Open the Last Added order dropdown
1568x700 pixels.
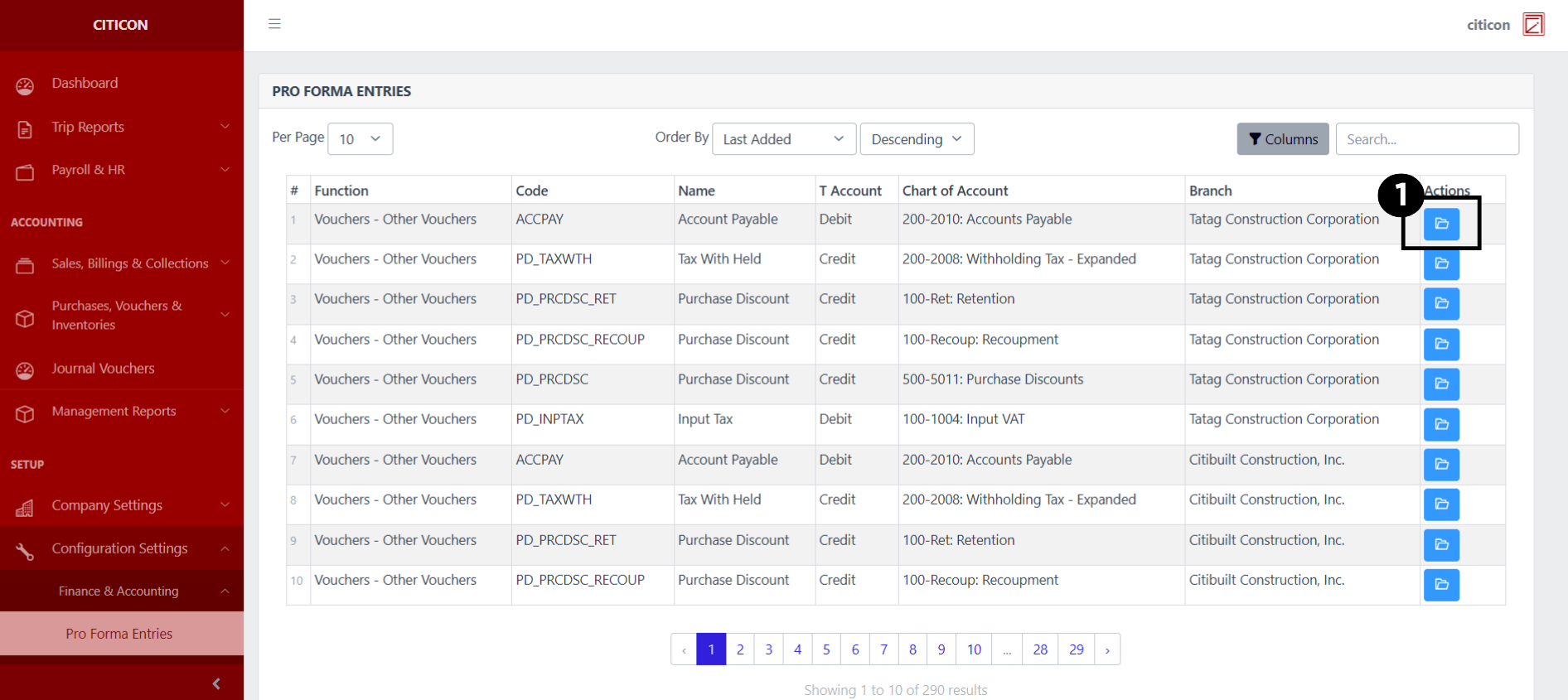[x=782, y=139]
